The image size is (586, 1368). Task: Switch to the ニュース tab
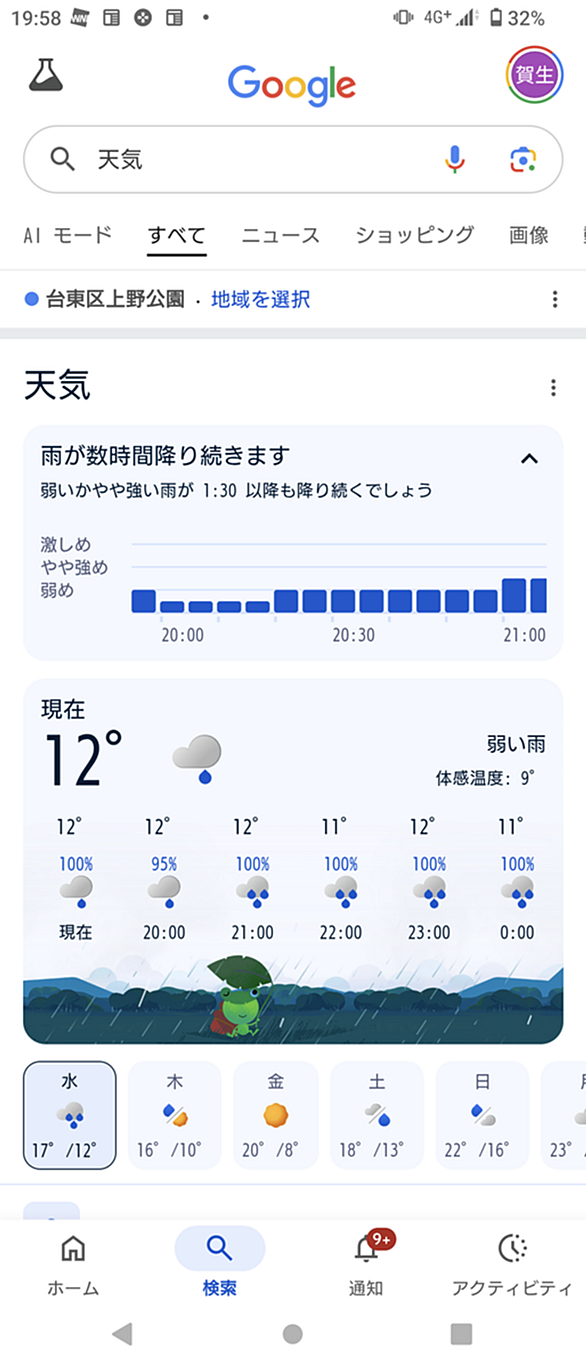click(x=281, y=236)
